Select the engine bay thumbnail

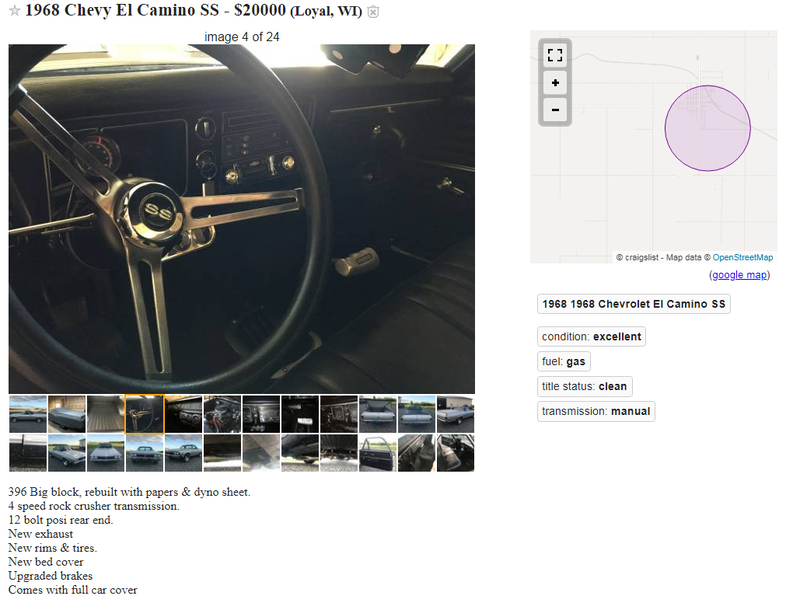pos(222,414)
